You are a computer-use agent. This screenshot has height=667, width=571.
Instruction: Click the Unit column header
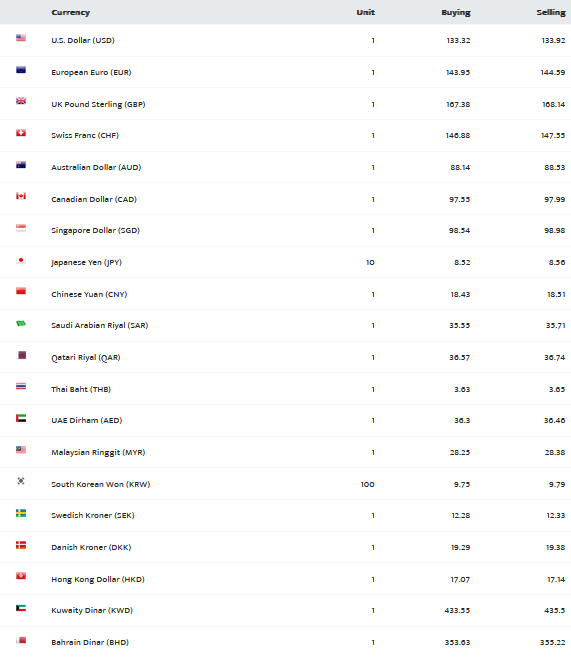pos(365,12)
